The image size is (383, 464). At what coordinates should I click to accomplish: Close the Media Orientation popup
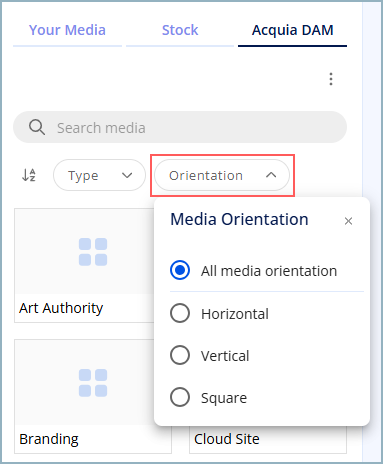click(348, 221)
